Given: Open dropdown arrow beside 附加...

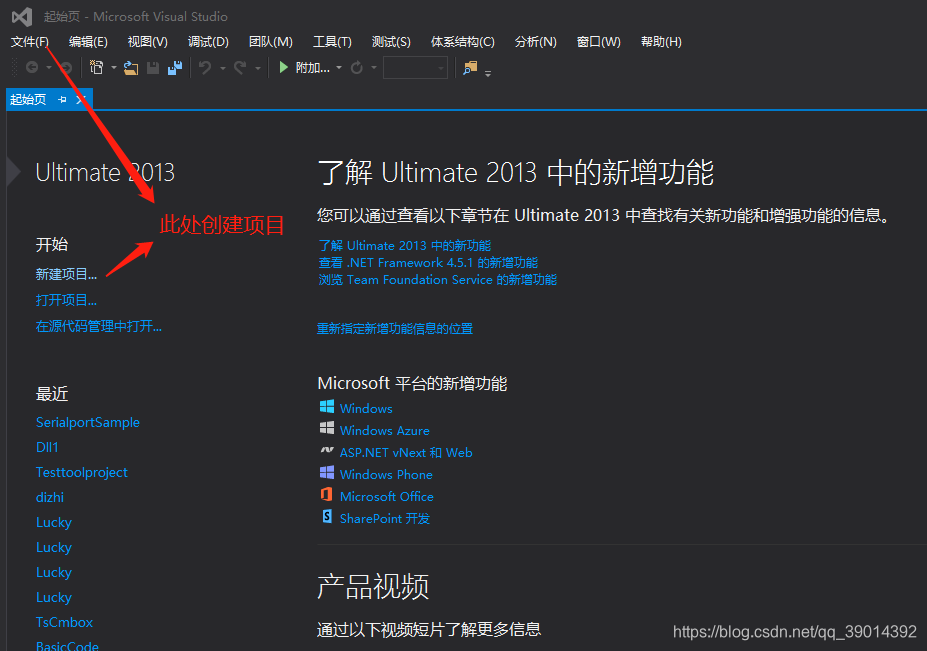Looking at the screenshot, I should click(x=339, y=68).
